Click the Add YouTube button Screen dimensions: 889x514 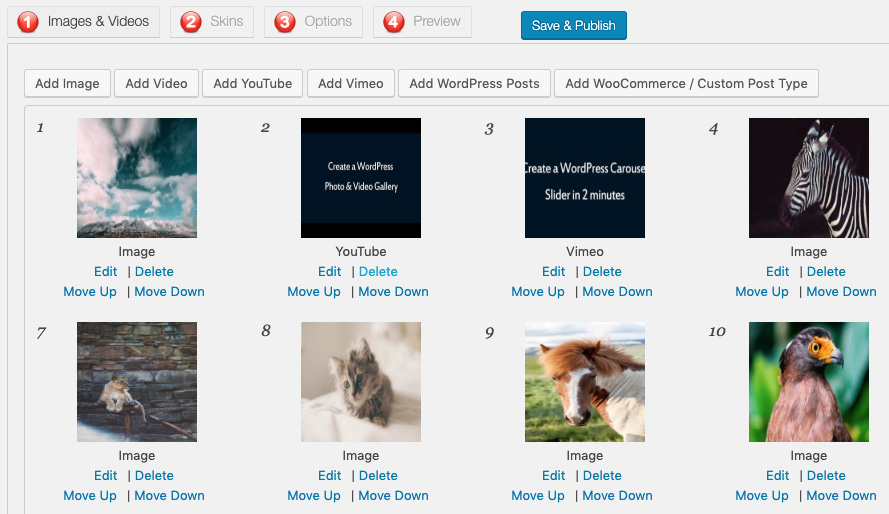[x=252, y=83]
